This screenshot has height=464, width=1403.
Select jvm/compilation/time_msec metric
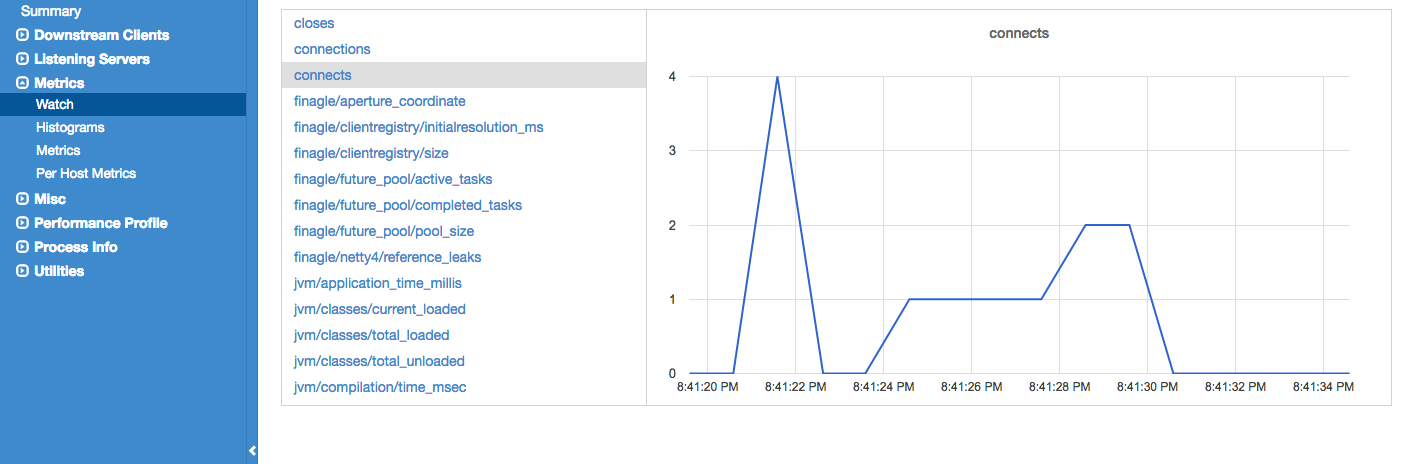tap(380, 387)
